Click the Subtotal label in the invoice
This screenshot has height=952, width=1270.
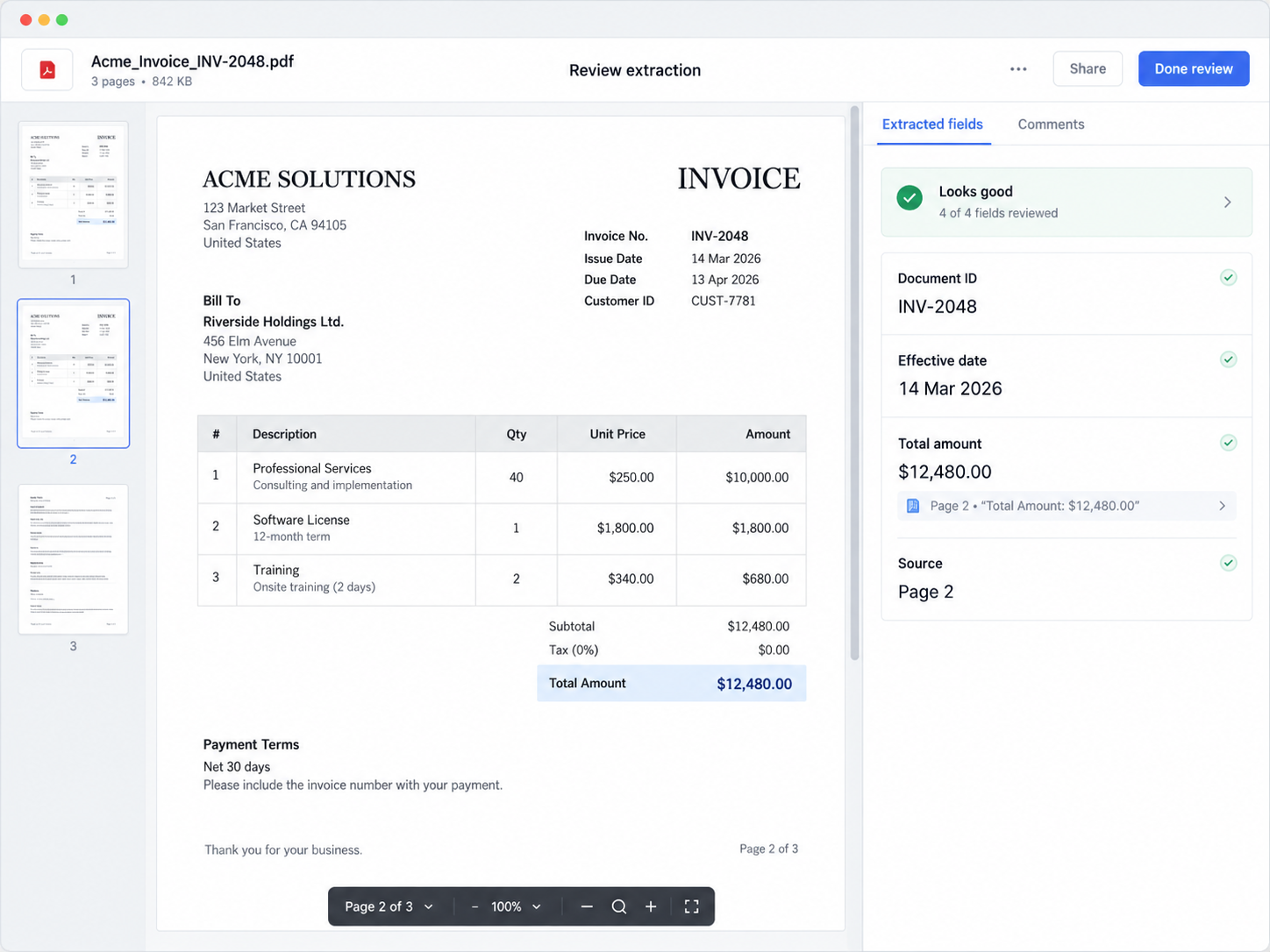point(572,626)
